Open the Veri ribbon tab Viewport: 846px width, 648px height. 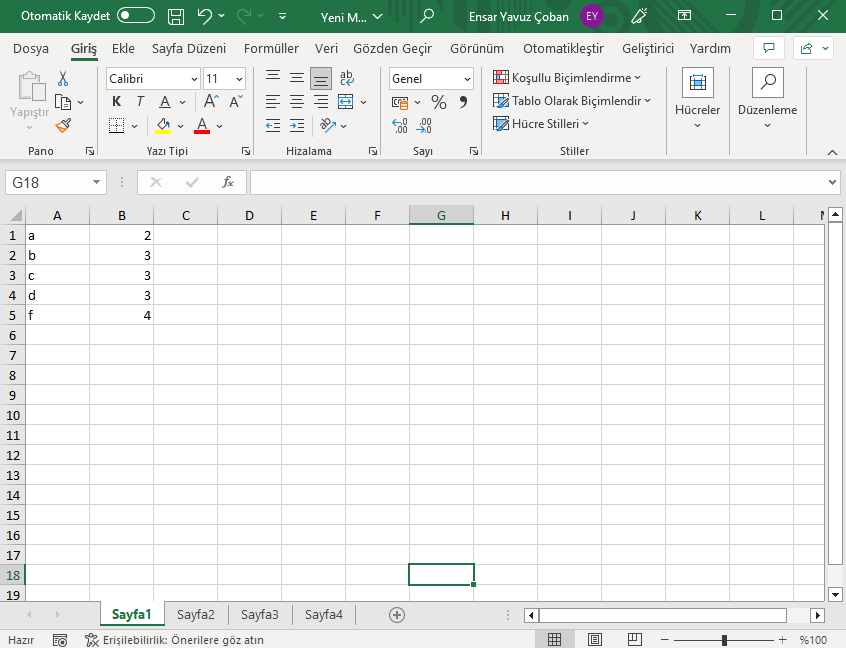coord(326,49)
